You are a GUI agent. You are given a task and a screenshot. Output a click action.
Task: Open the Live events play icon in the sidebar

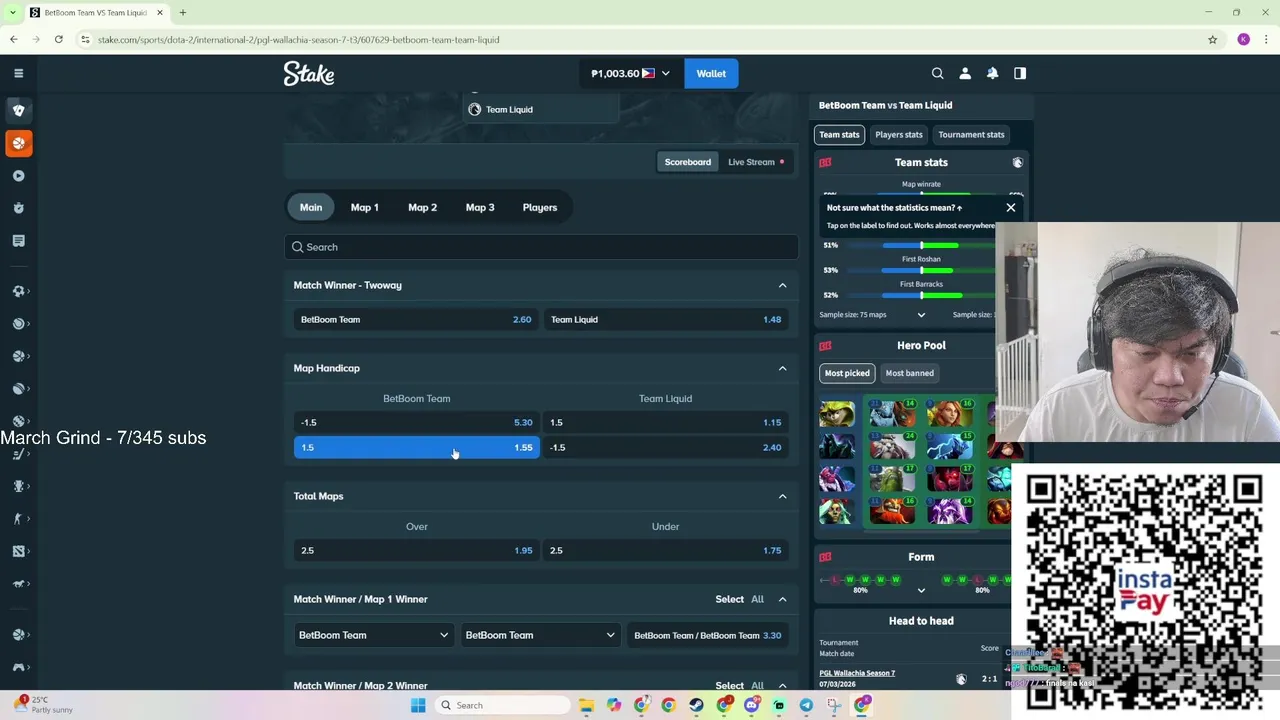point(18,176)
